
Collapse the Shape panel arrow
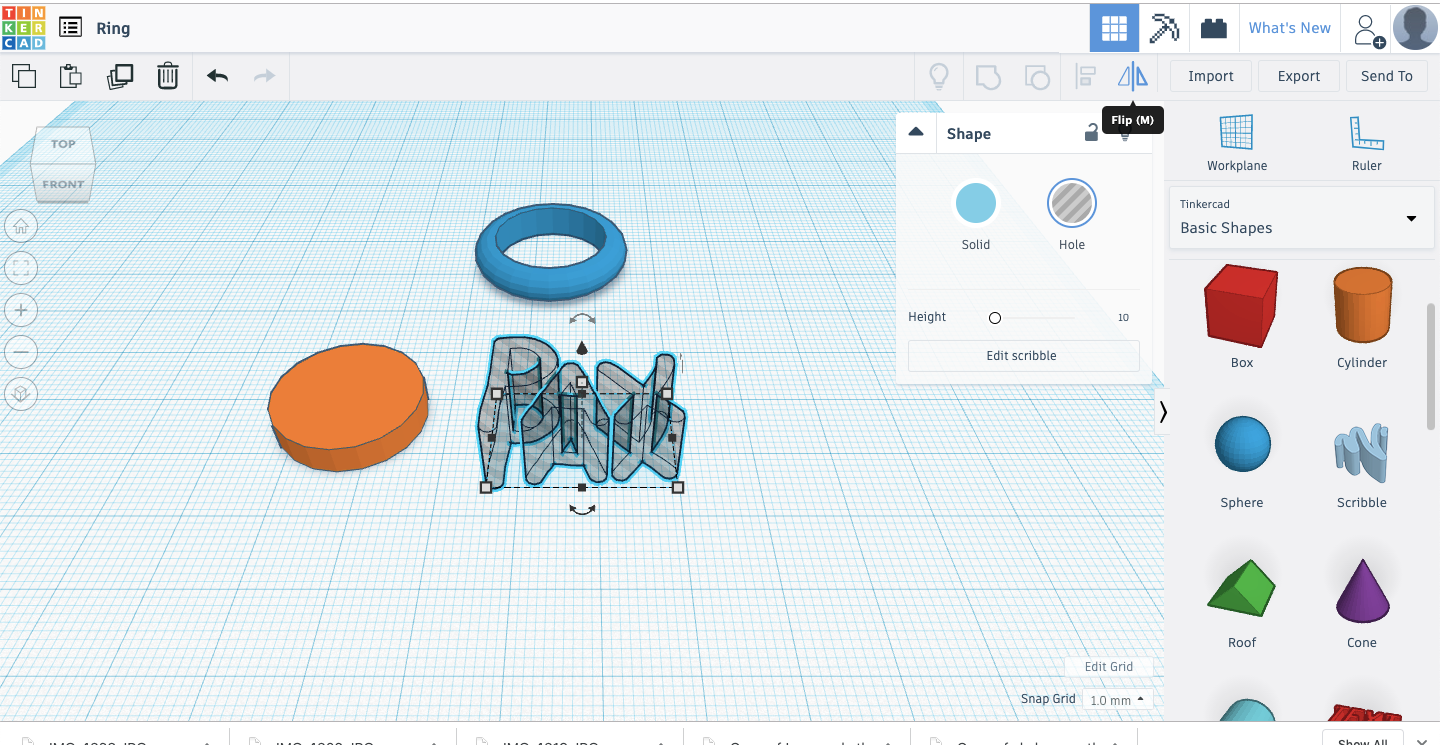click(916, 132)
